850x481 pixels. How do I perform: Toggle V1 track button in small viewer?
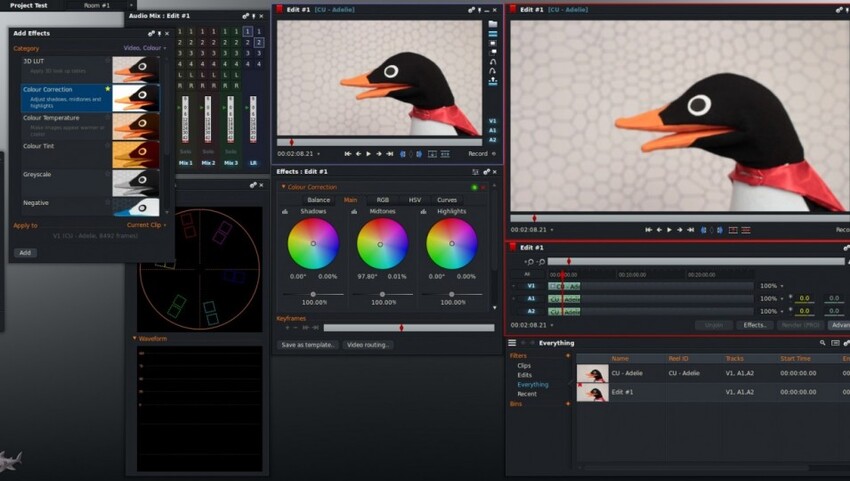[x=492, y=121]
